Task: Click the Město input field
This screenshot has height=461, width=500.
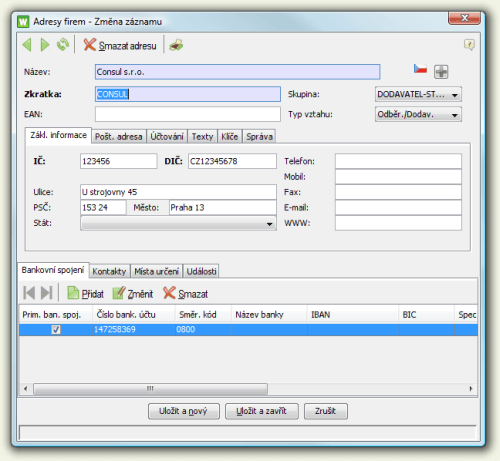Action: click(223, 208)
